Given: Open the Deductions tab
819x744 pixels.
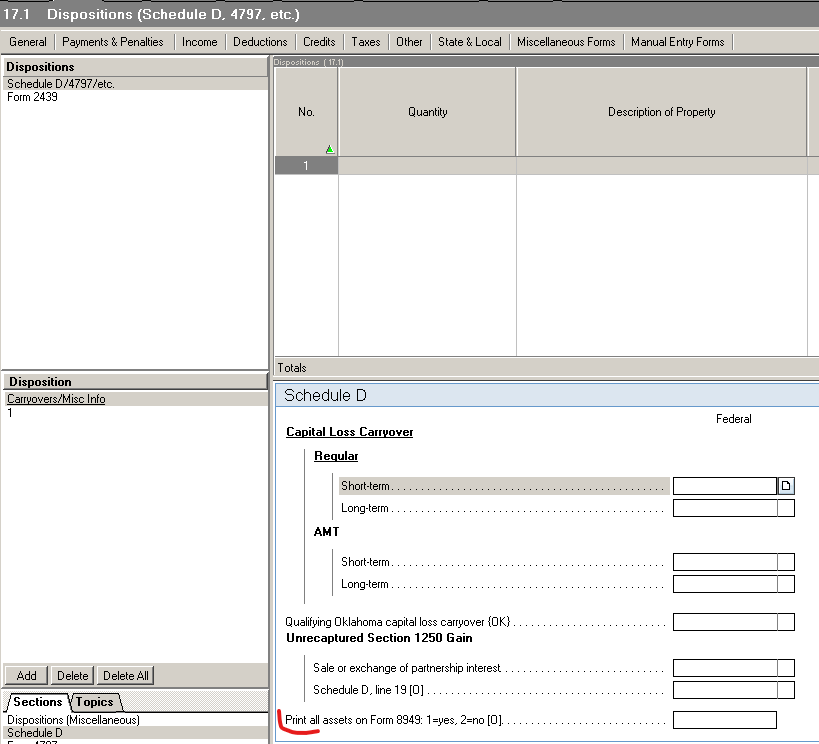Looking at the screenshot, I should point(259,42).
